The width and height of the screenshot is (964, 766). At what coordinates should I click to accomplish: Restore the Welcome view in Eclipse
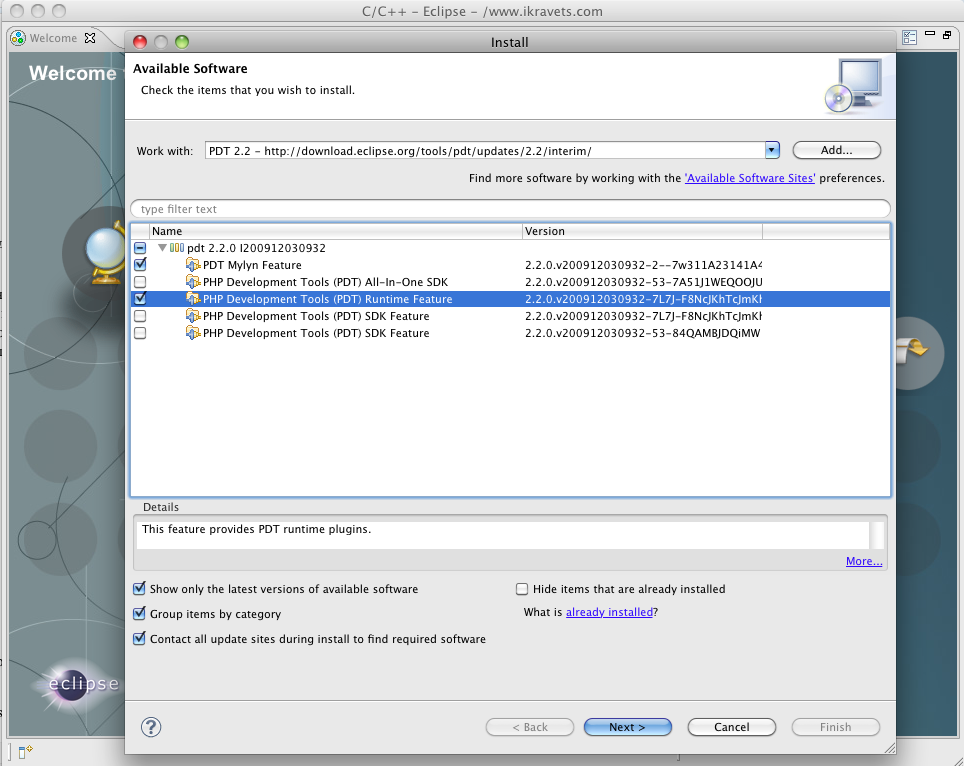pos(947,34)
